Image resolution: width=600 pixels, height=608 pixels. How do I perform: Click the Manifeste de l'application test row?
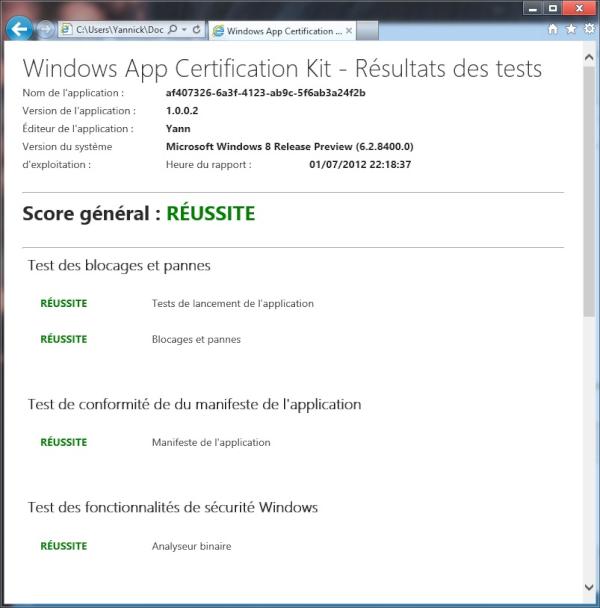pos(211,442)
